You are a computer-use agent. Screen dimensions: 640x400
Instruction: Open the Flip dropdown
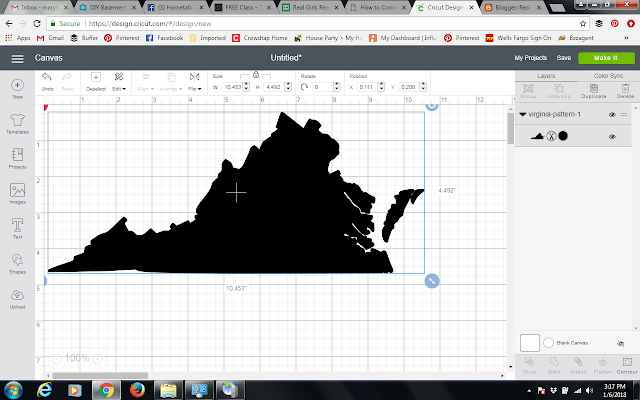[x=194, y=81]
